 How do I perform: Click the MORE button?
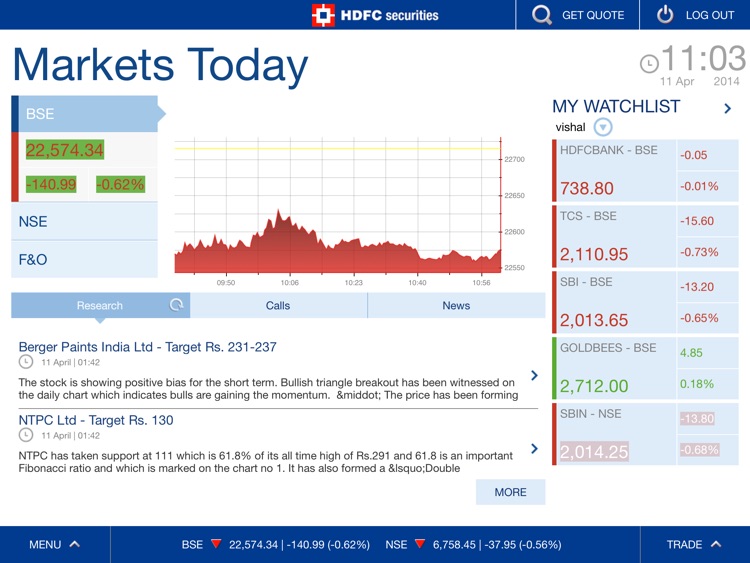tap(510, 492)
